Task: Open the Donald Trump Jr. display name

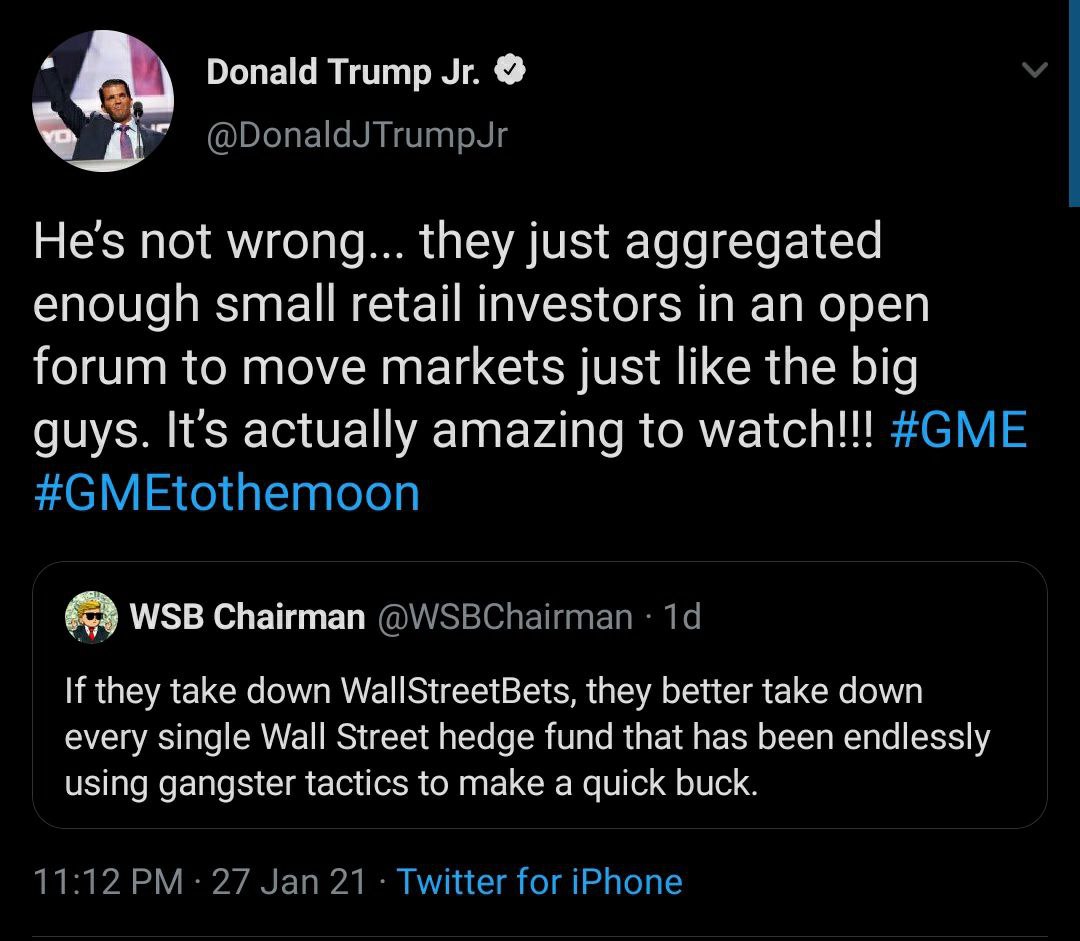Action: pos(346,73)
